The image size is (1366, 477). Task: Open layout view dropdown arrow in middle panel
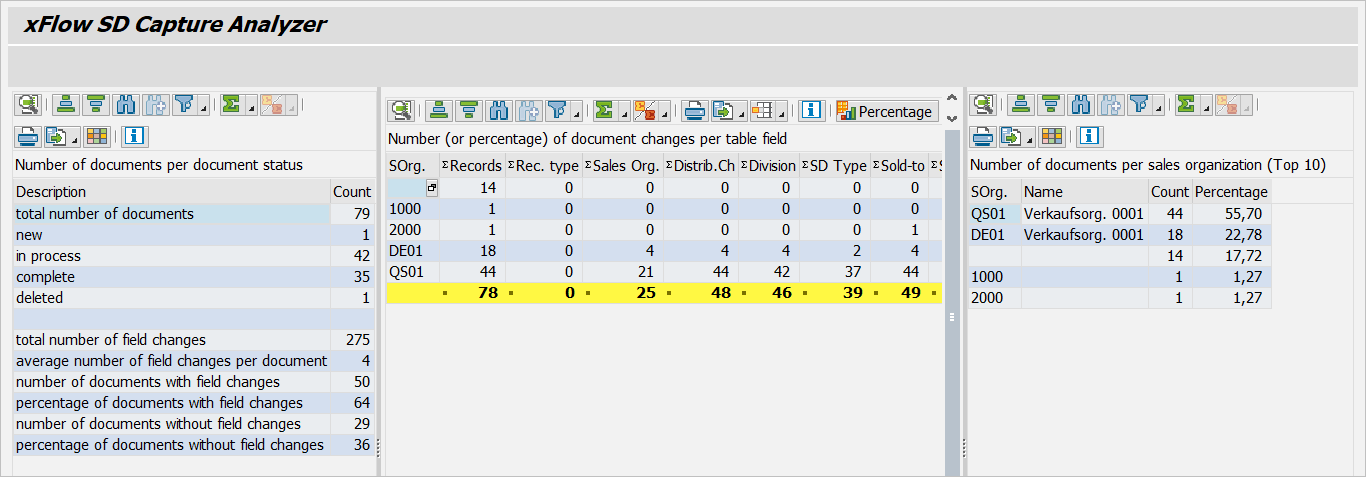pos(780,113)
